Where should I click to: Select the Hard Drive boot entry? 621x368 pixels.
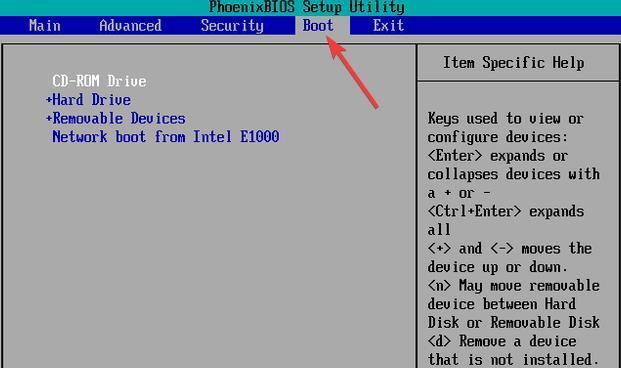tap(91, 100)
